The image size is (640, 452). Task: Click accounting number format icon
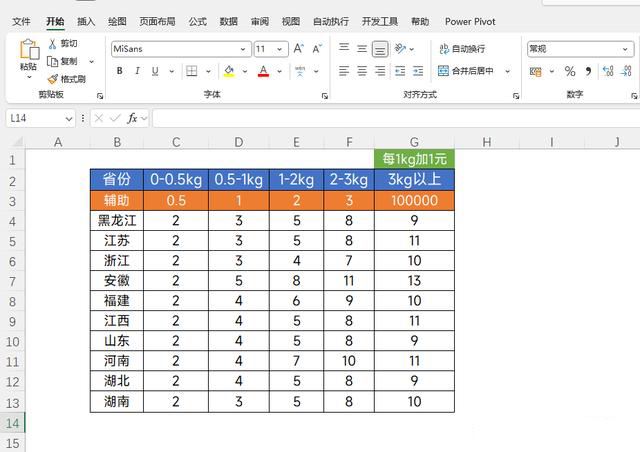(x=536, y=72)
